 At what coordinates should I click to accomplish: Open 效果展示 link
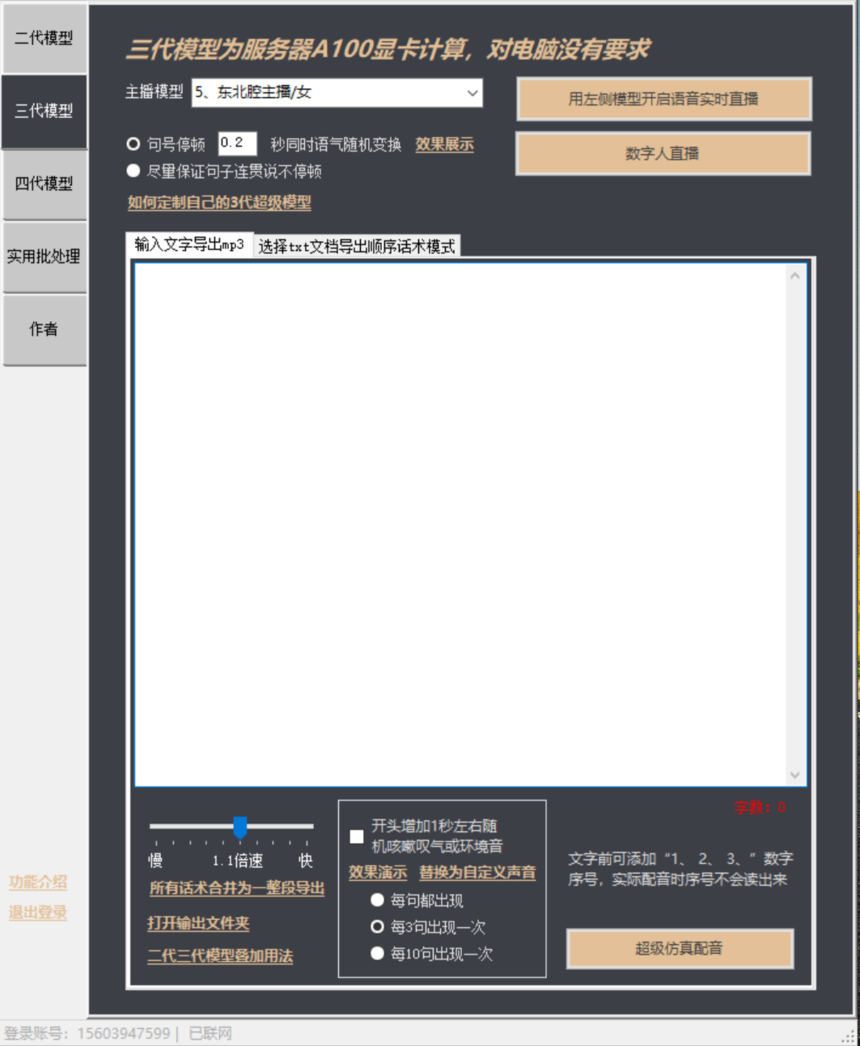point(445,144)
